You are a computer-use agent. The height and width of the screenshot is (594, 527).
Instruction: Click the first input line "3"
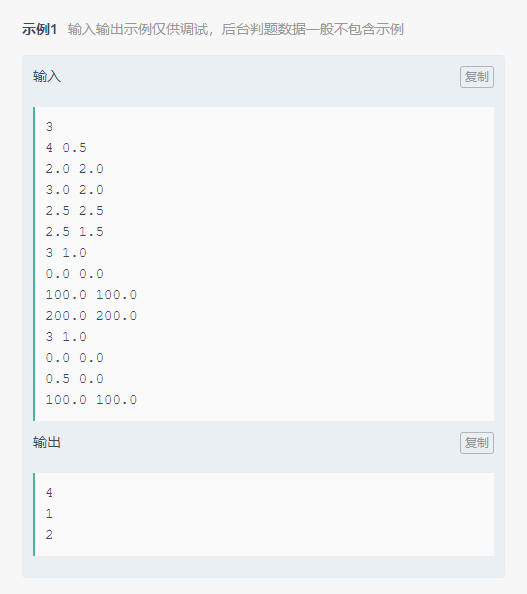49,127
